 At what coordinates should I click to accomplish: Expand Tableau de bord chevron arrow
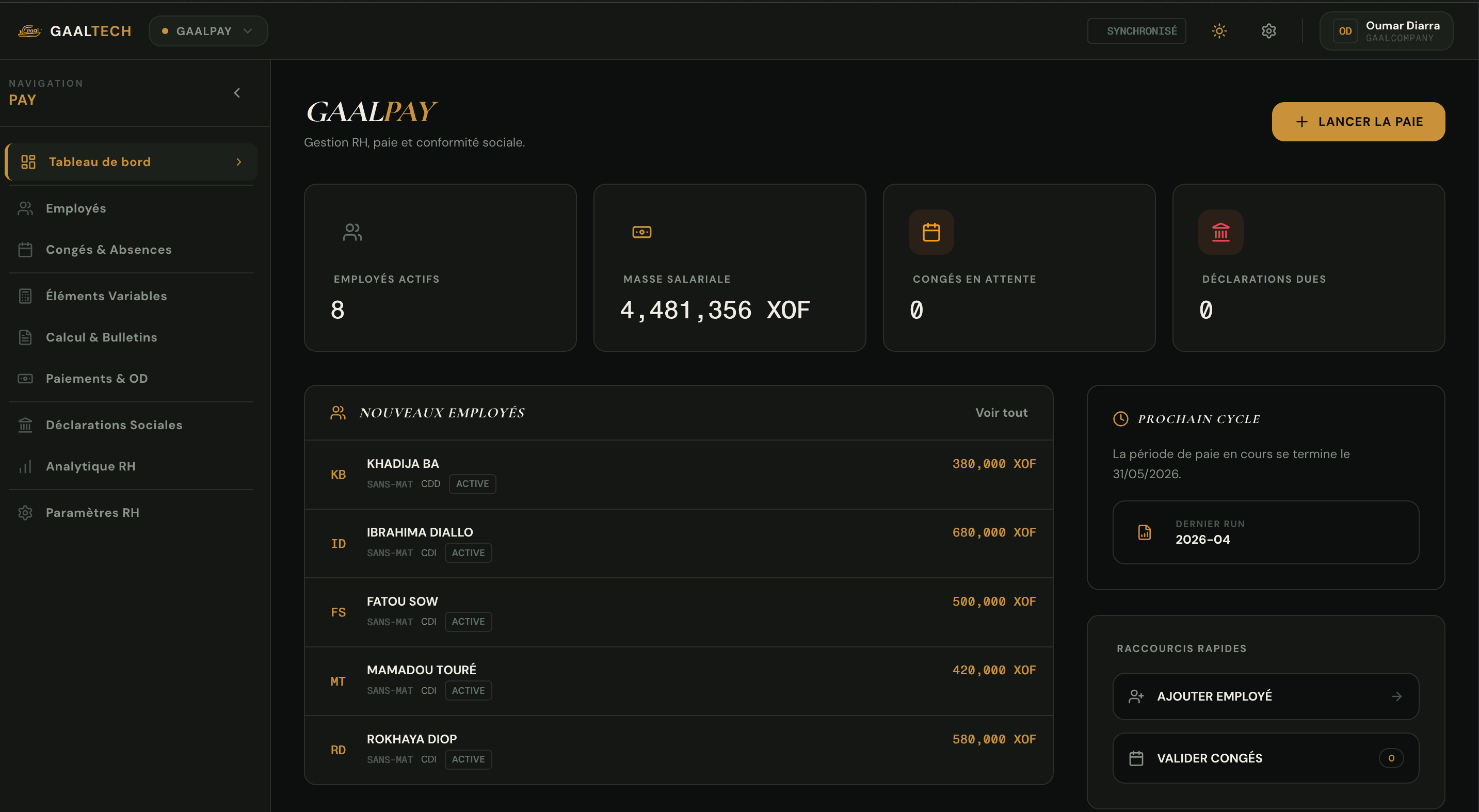click(239, 163)
